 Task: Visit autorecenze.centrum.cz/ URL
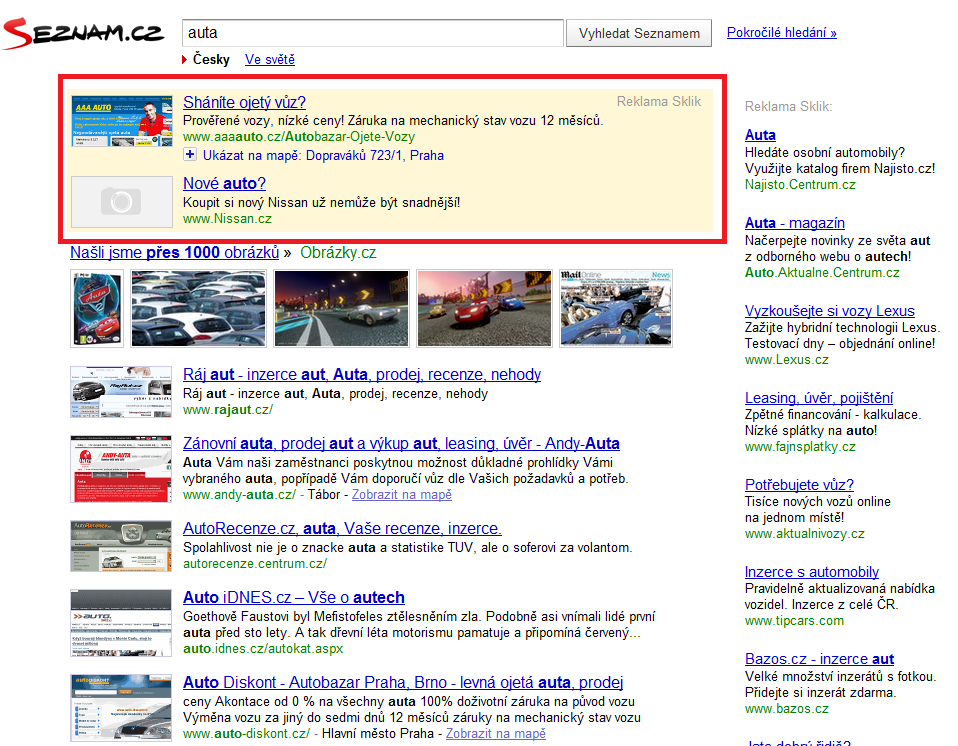click(x=255, y=563)
